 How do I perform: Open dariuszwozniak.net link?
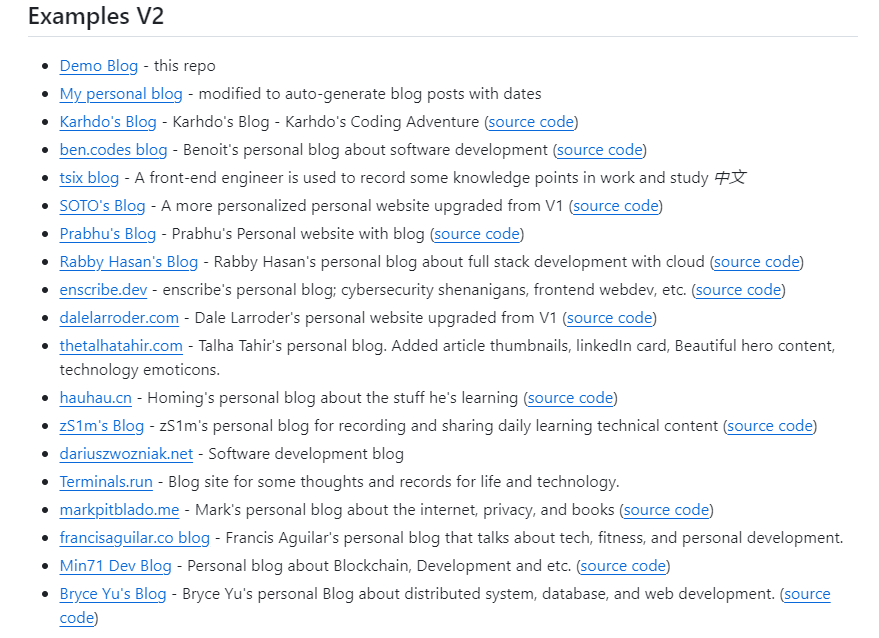(x=126, y=454)
